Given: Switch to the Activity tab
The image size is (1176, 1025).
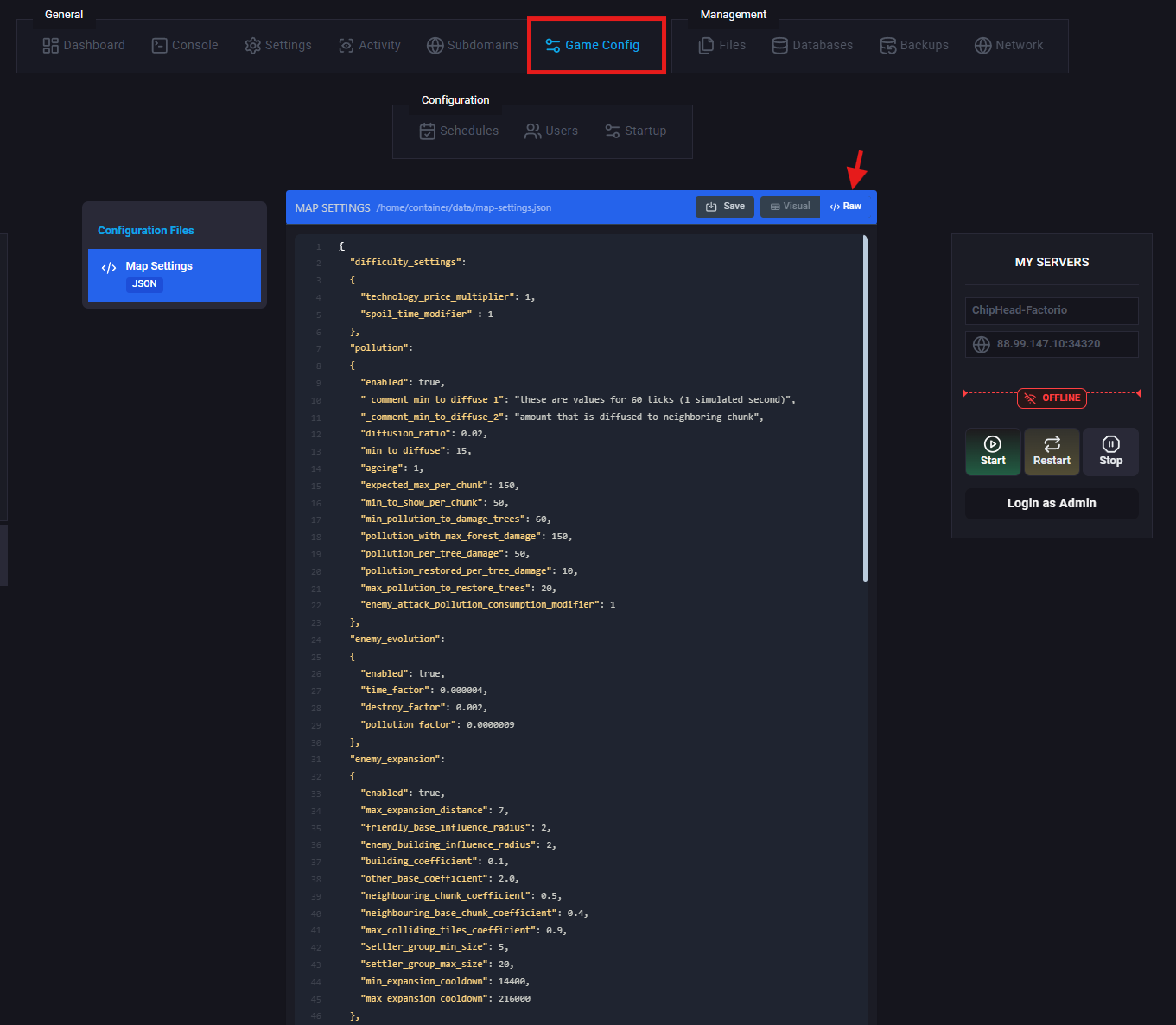Looking at the screenshot, I should (370, 45).
